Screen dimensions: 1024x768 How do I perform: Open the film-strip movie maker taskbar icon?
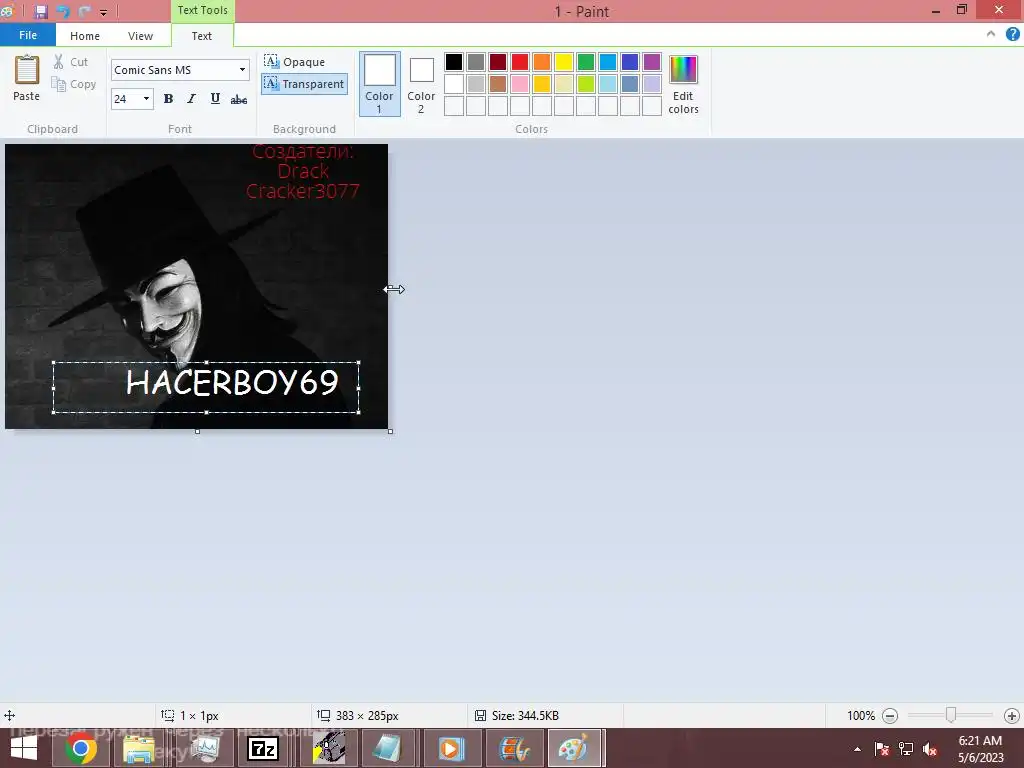tap(513, 748)
